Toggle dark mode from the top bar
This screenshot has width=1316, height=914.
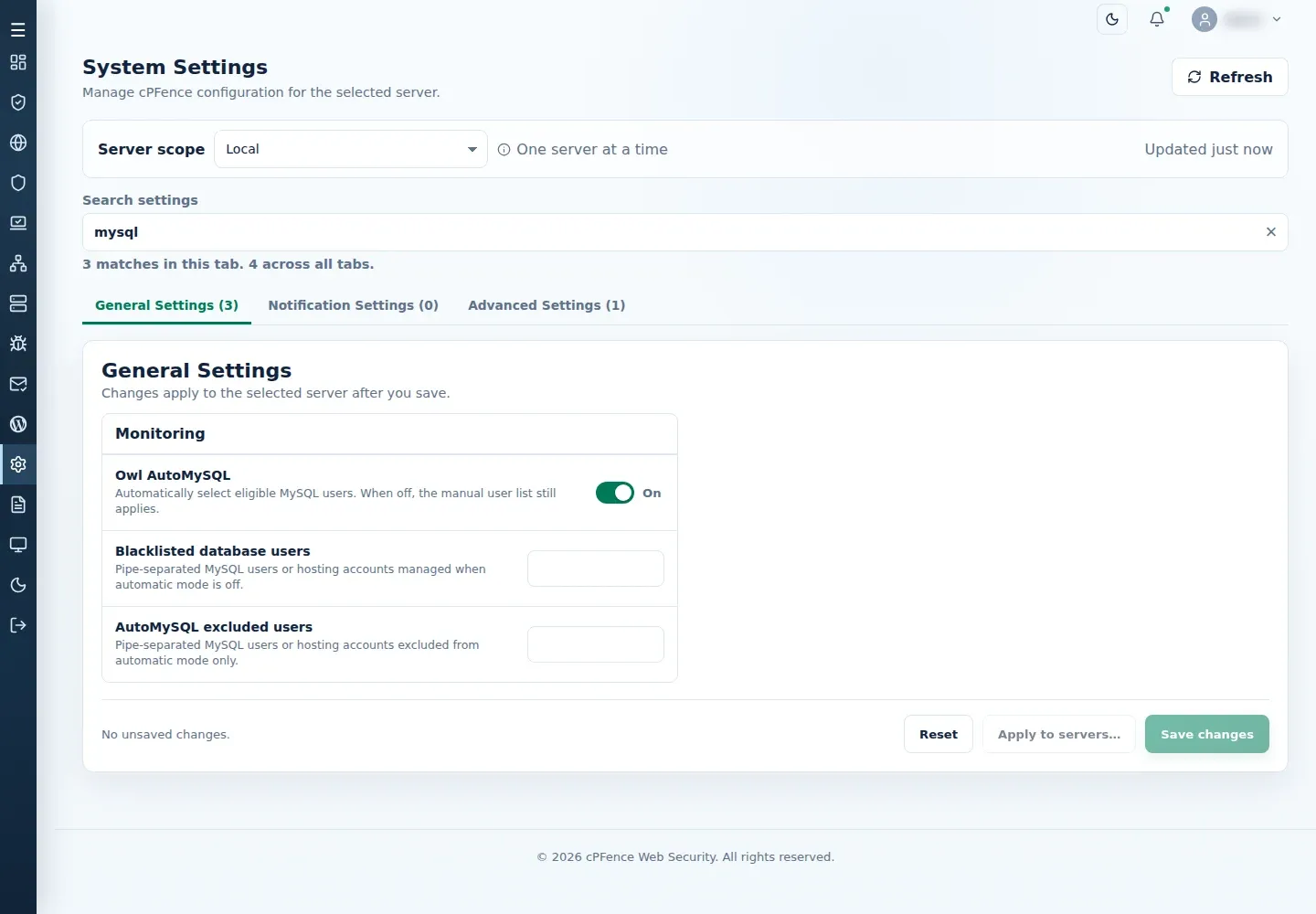click(1112, 19)
